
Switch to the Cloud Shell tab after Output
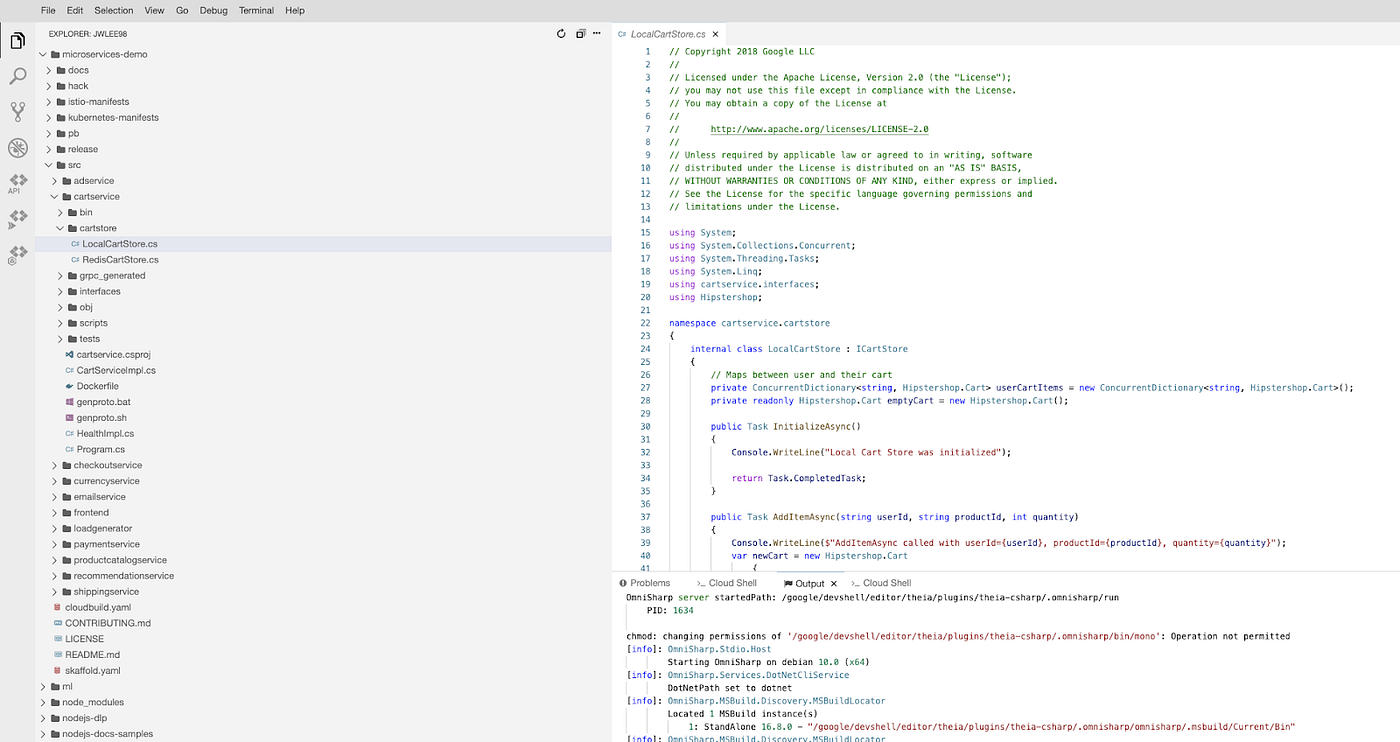click(x=882, y=583)
